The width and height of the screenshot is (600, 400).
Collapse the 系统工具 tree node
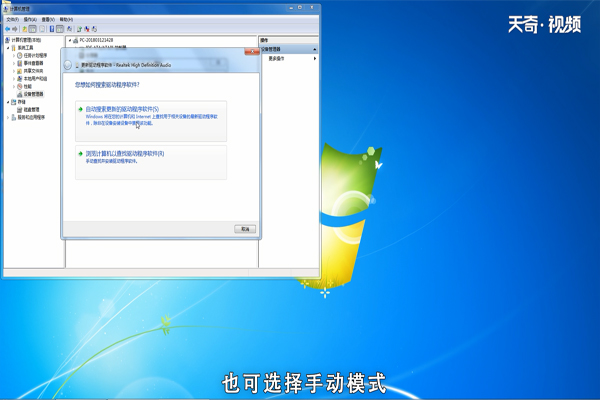(x=8, y=48)
